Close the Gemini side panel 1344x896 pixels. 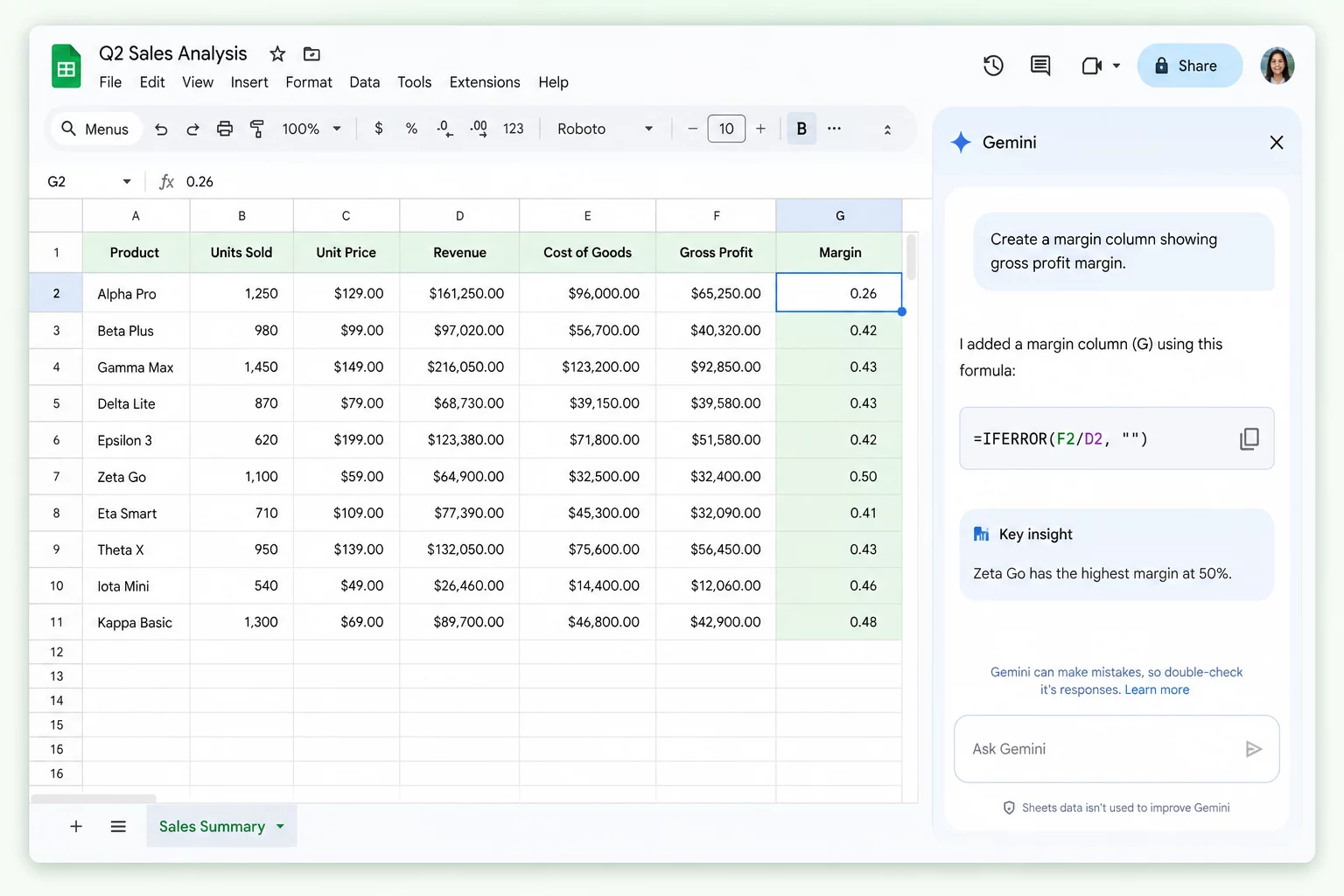click(x=1277, y=143)
